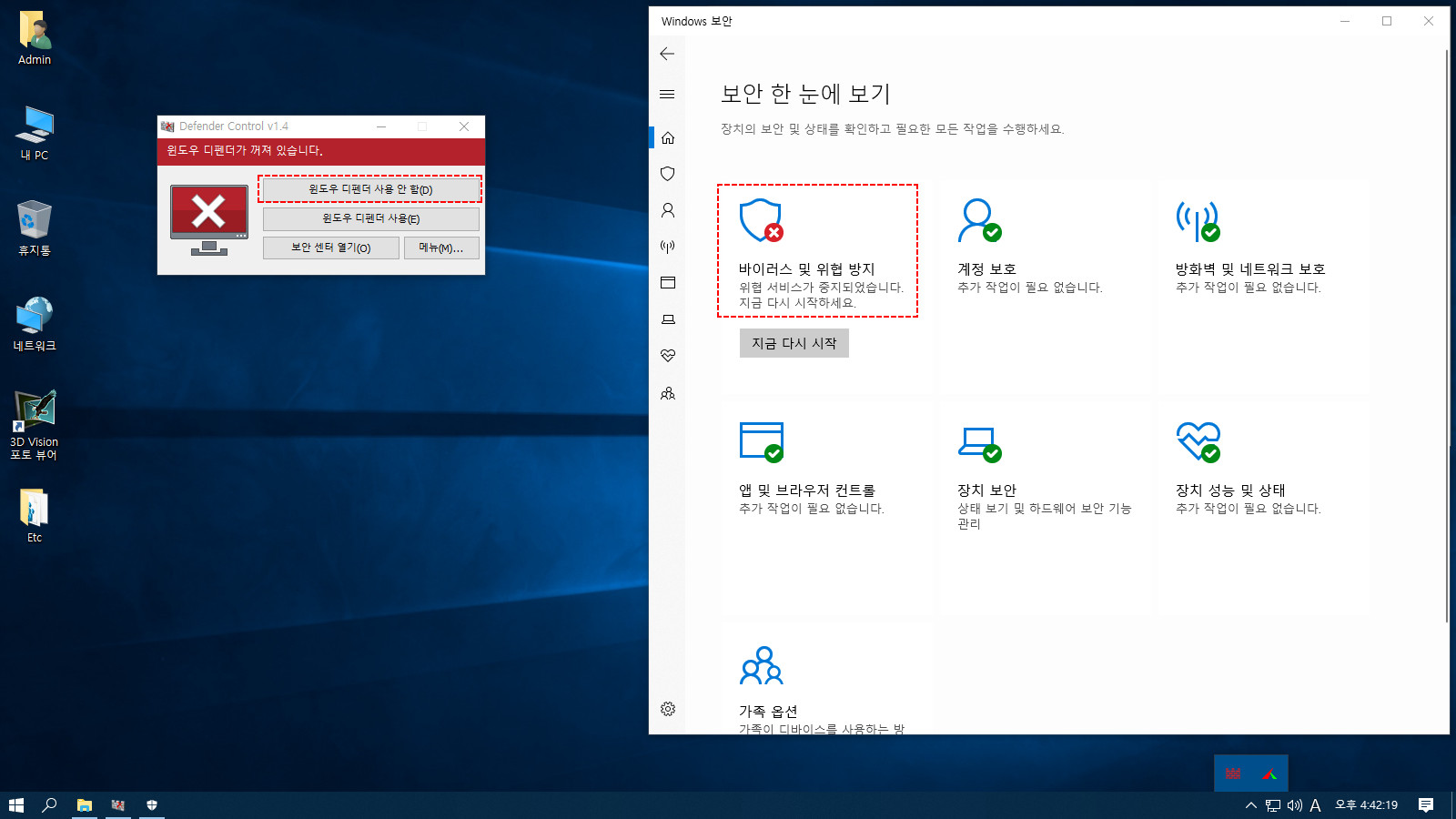Open Admin folder on desktop
This screenshot has width=1456, height=819.
point(35,38)
